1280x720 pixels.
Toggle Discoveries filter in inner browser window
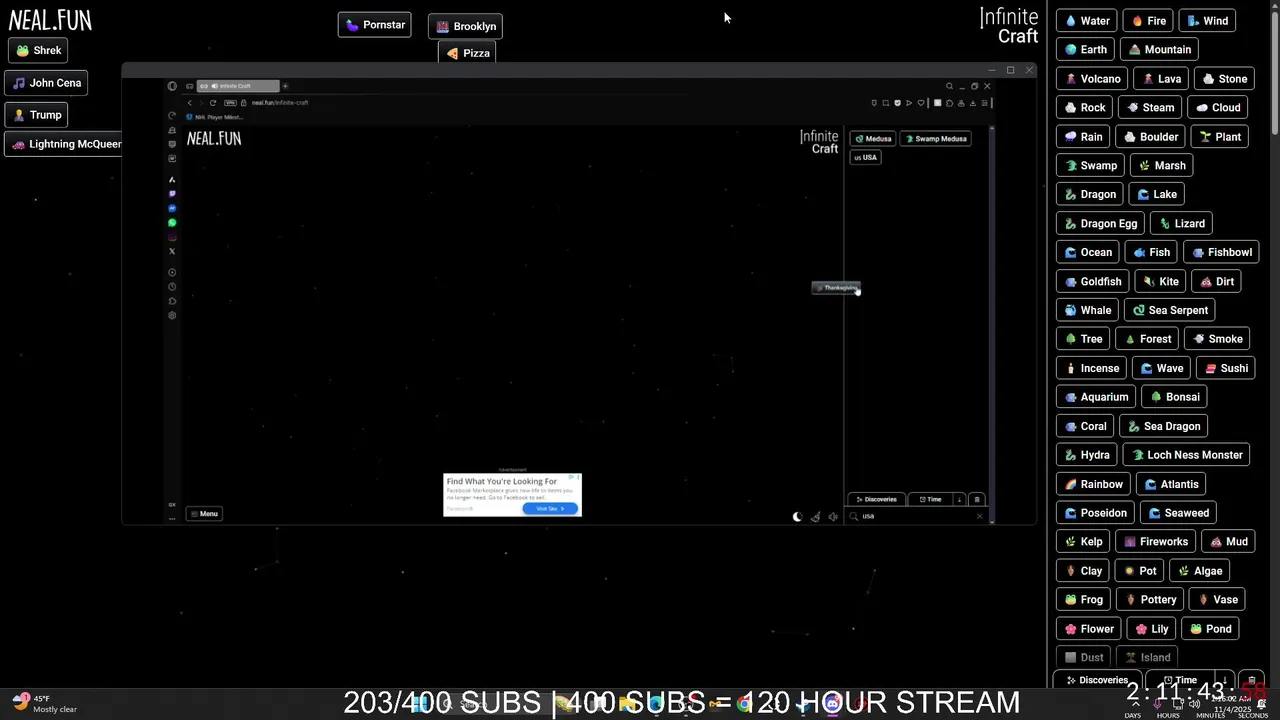pyautogui.click(x=876, y=499)
